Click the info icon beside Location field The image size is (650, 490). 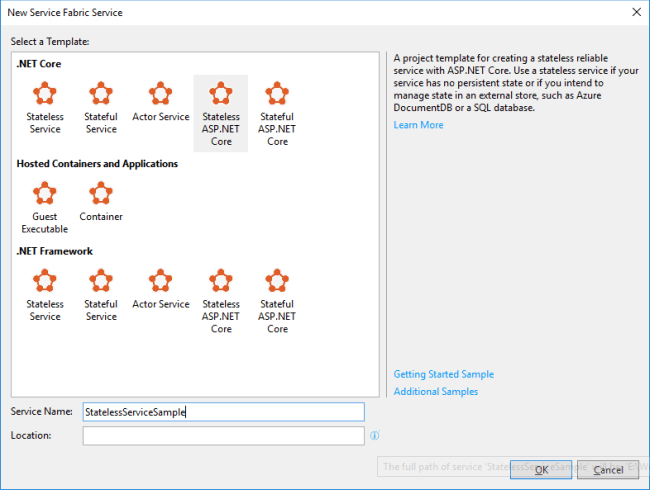374,436
